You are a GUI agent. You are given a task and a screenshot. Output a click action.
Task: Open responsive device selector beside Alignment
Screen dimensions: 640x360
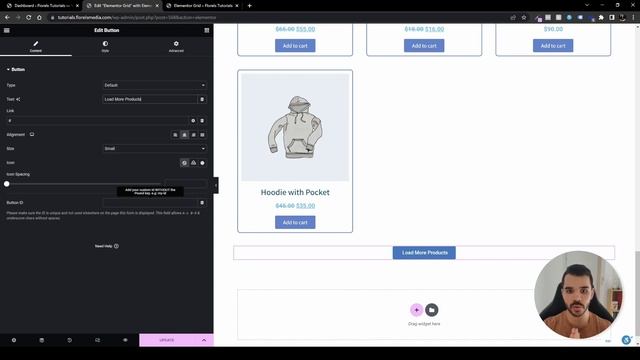[x=32, y=134]
